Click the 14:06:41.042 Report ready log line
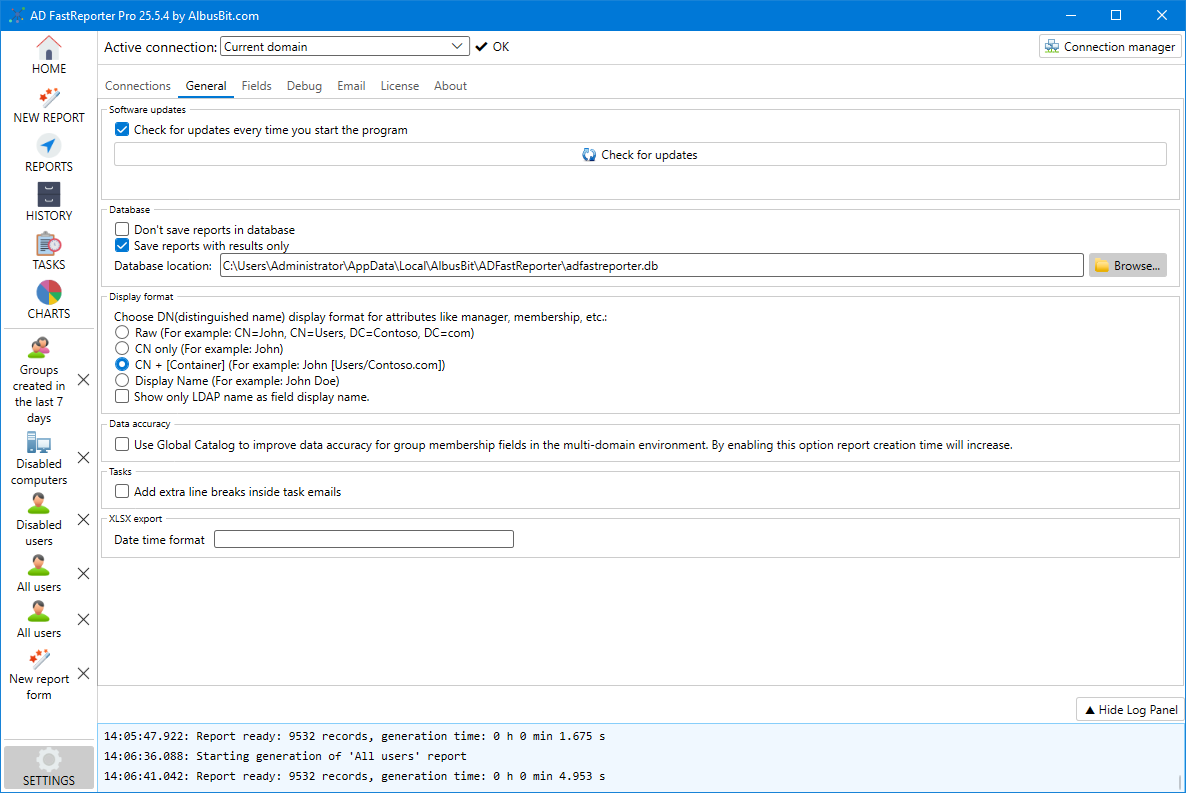 coord(354,776)
